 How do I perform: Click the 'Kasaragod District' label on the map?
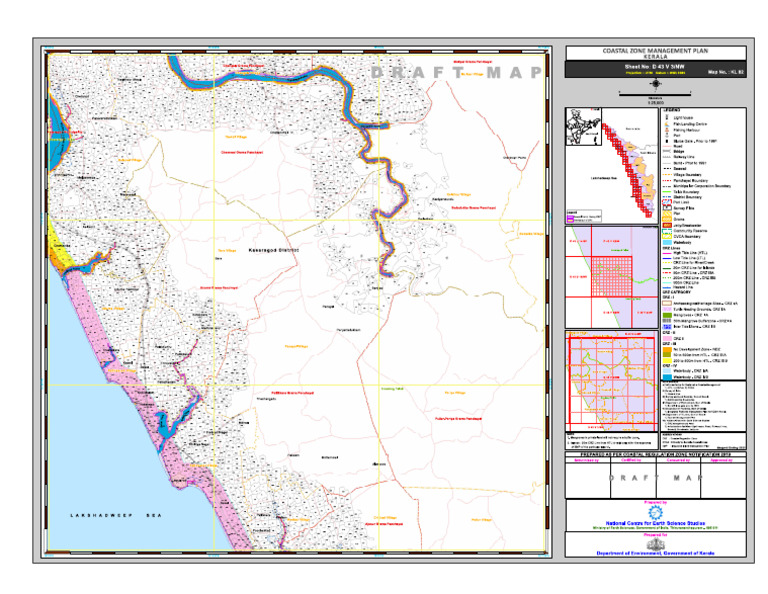point(273,250)
